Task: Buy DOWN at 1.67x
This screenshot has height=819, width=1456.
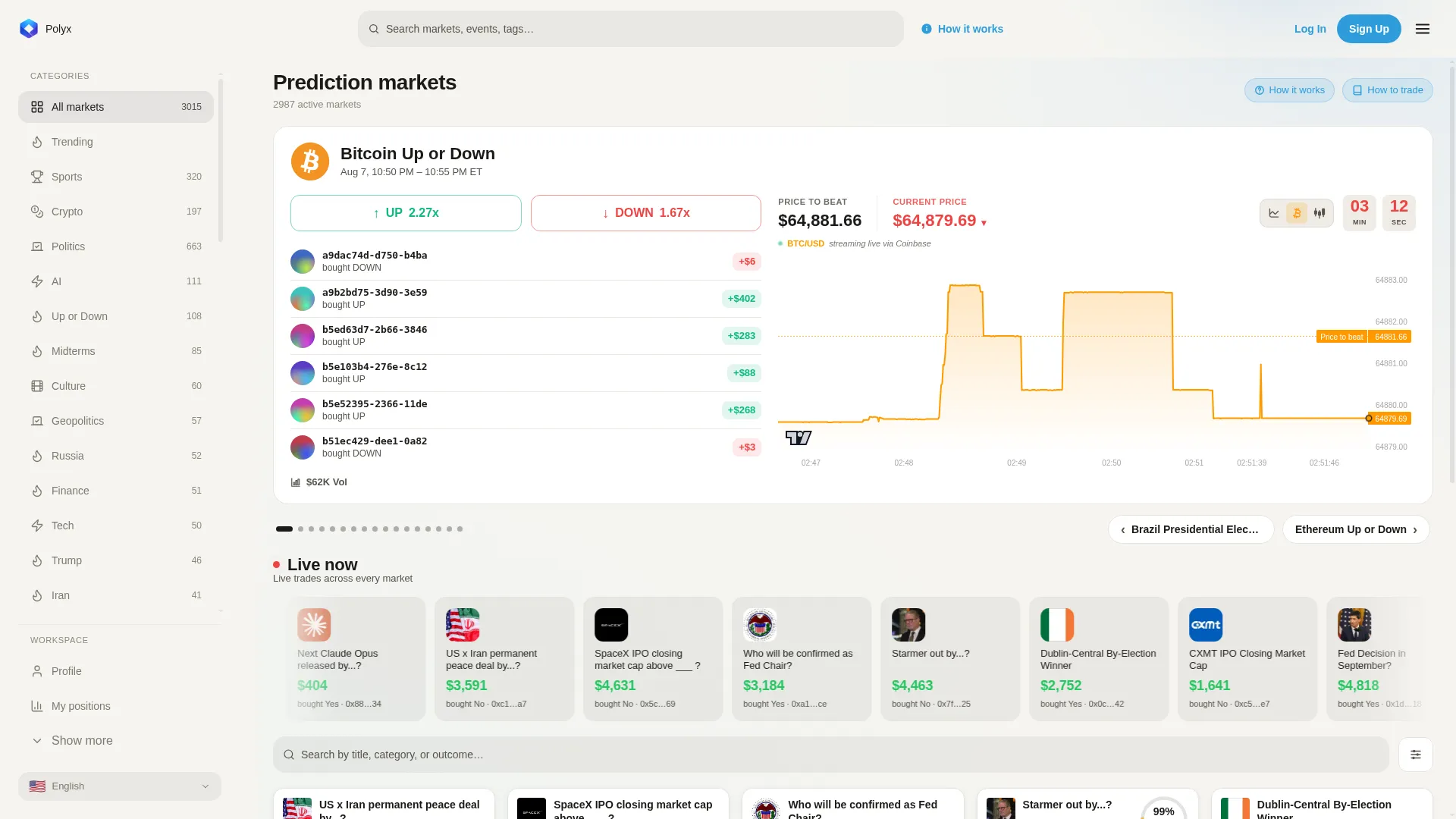Action: (x=646, y=213)
